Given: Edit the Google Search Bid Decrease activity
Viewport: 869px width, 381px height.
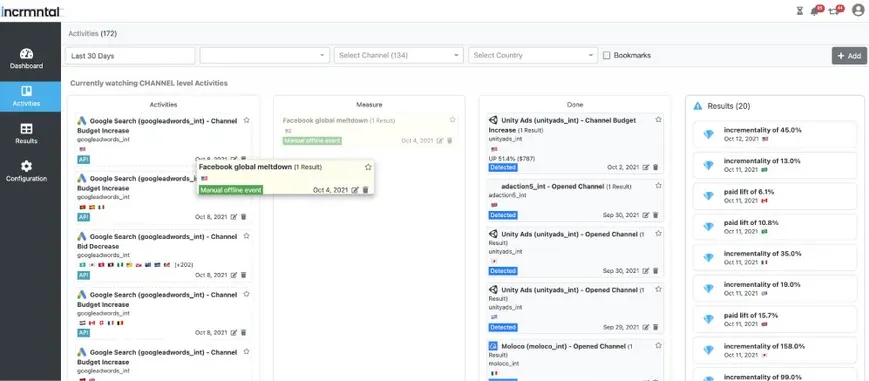Looking at the screenshot, I should pyautogui.click(x=234, y=275).
